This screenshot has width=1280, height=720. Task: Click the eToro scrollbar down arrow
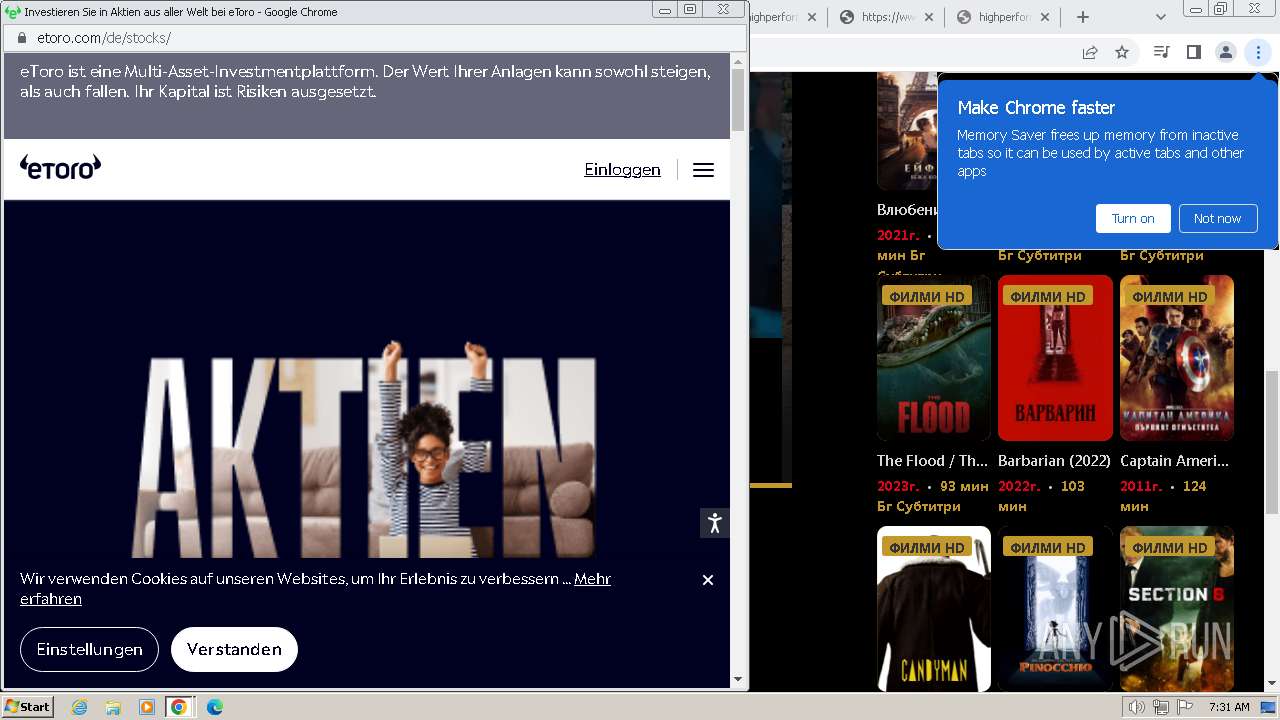[738, 679]
